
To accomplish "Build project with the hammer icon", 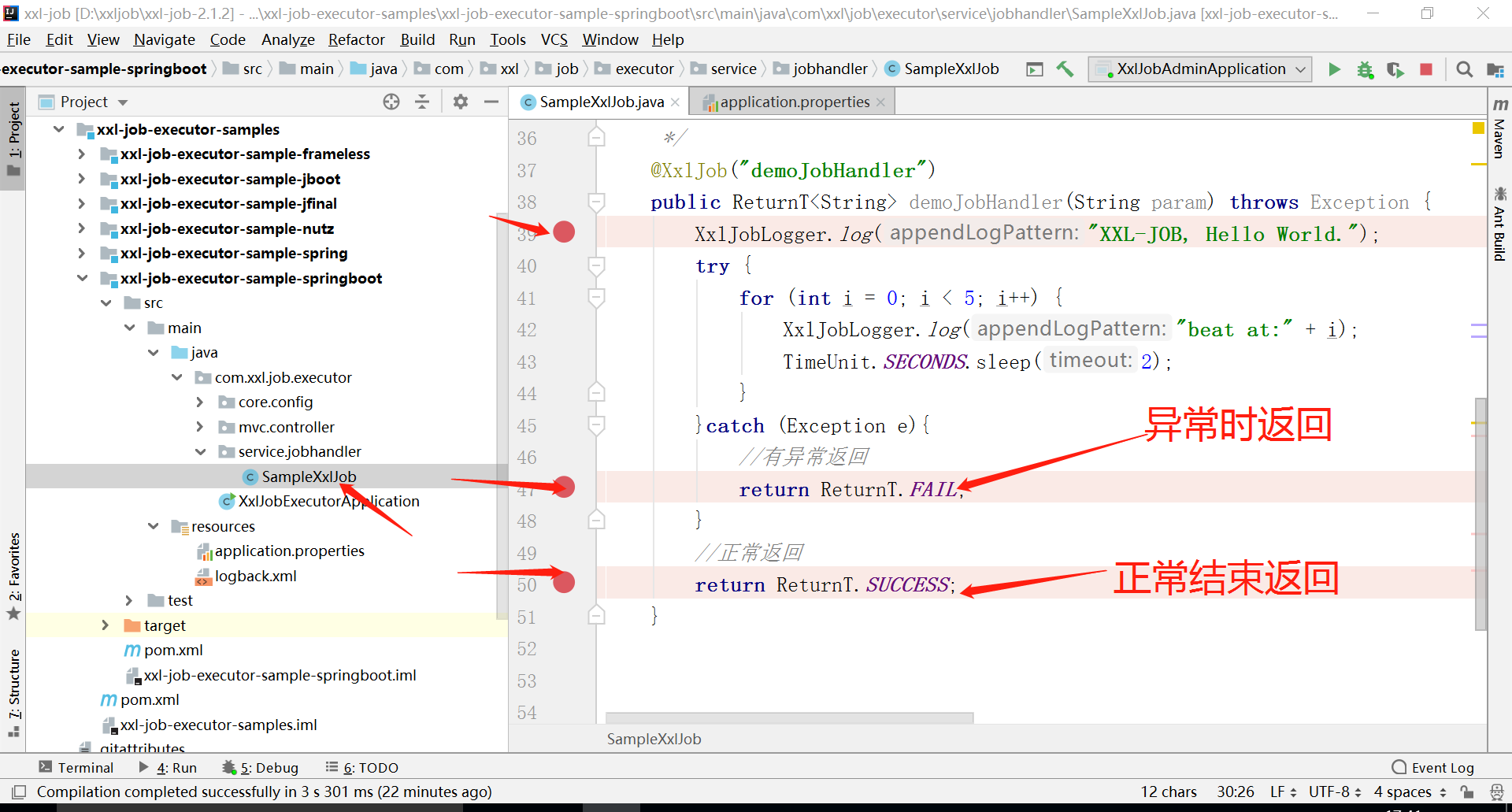I will pos(1065,69).
